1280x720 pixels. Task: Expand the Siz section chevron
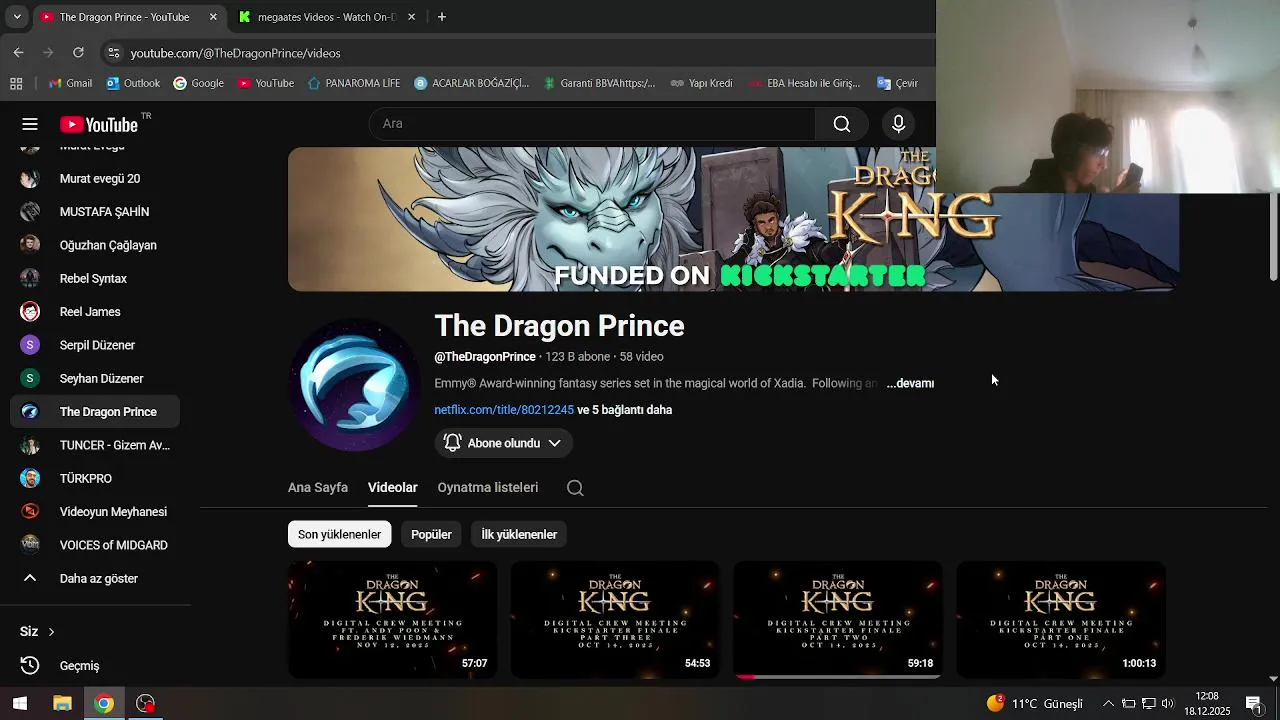tap(51, 632)
